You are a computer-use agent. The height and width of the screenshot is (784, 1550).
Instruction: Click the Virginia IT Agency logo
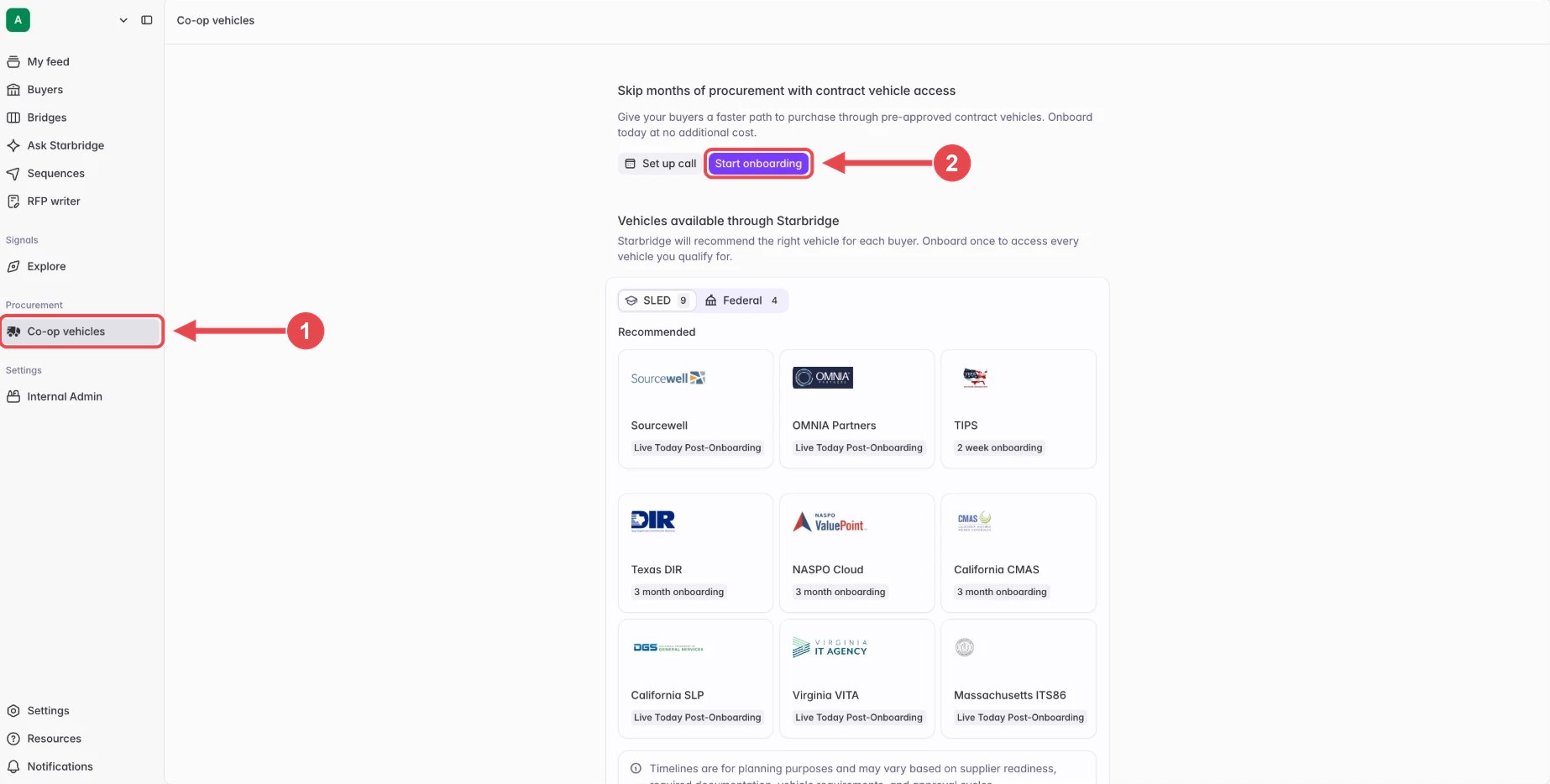(x=830, y=647)
